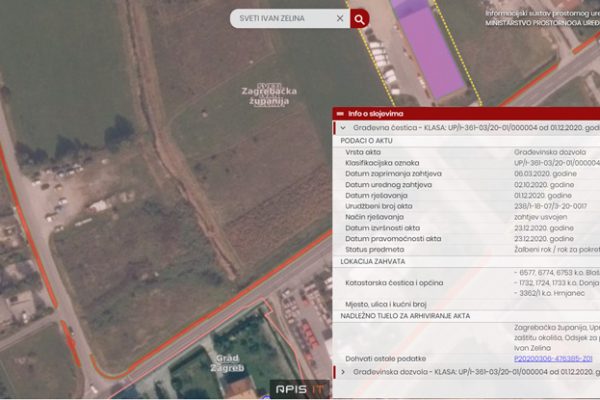600x400 pixels.
Task: Click the Ministarstvo prostornoga uređenja header text
Action: pos(542,22)
